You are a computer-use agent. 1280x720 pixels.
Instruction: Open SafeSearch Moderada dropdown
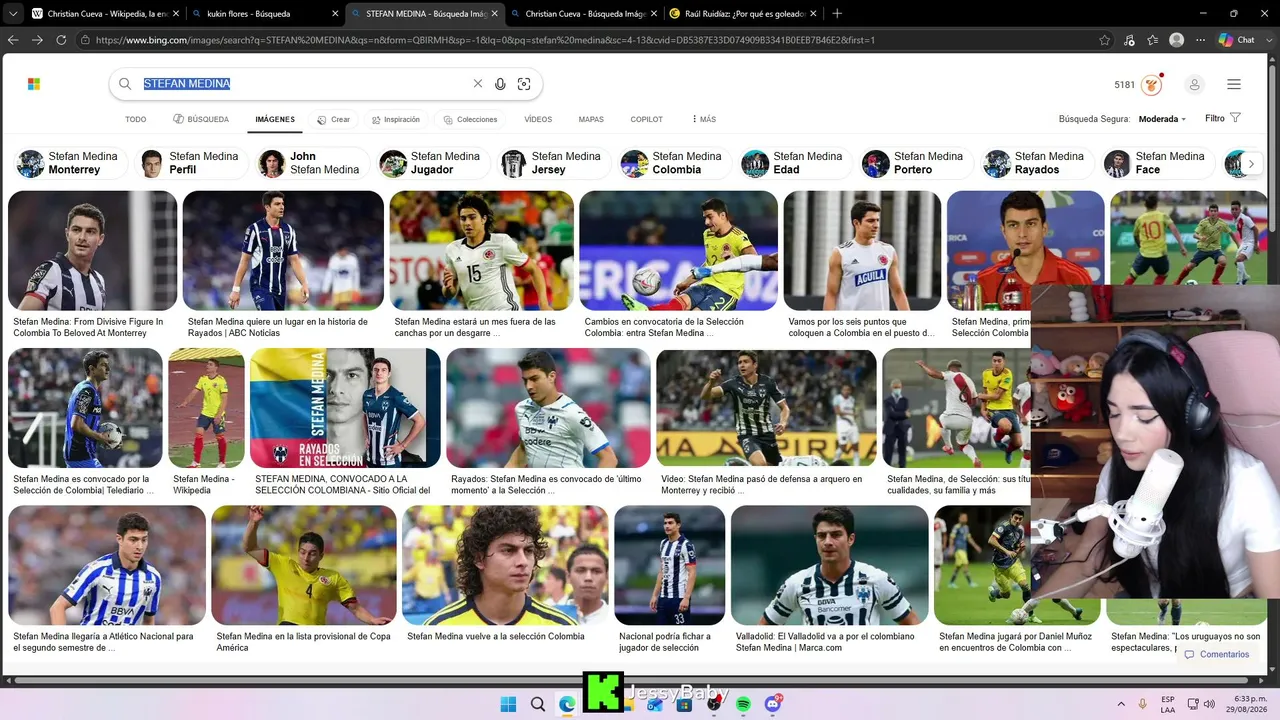(1162, 119)
